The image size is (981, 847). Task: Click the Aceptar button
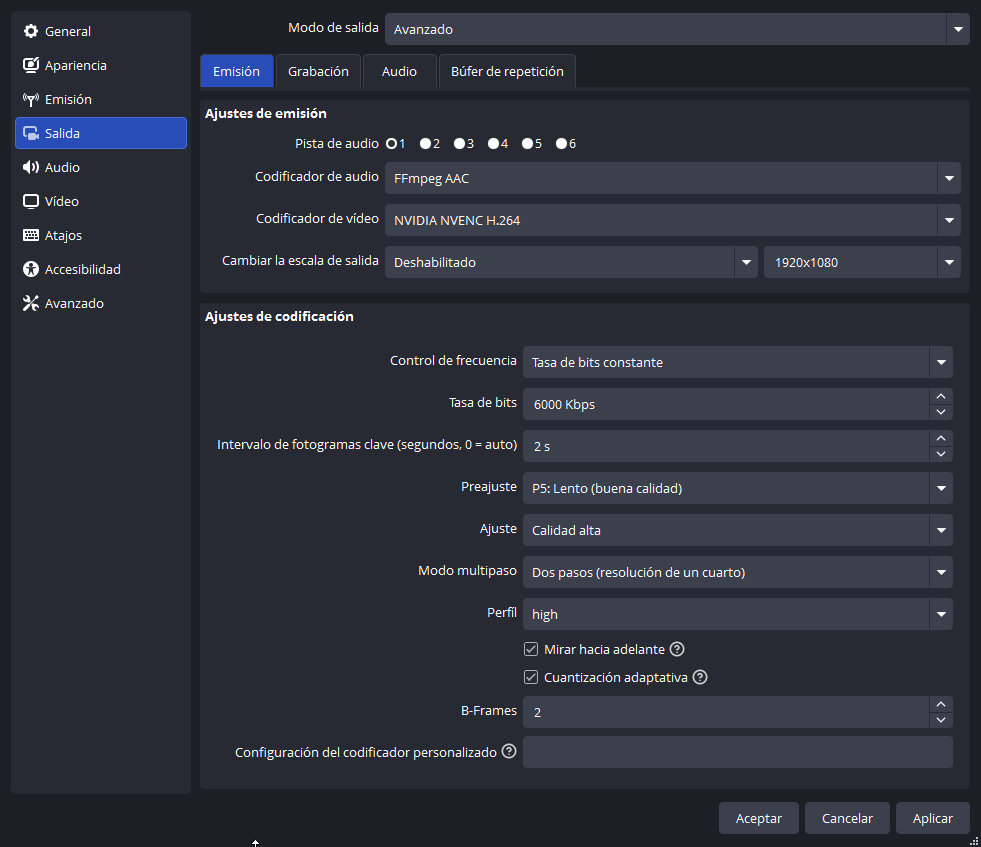759,818
